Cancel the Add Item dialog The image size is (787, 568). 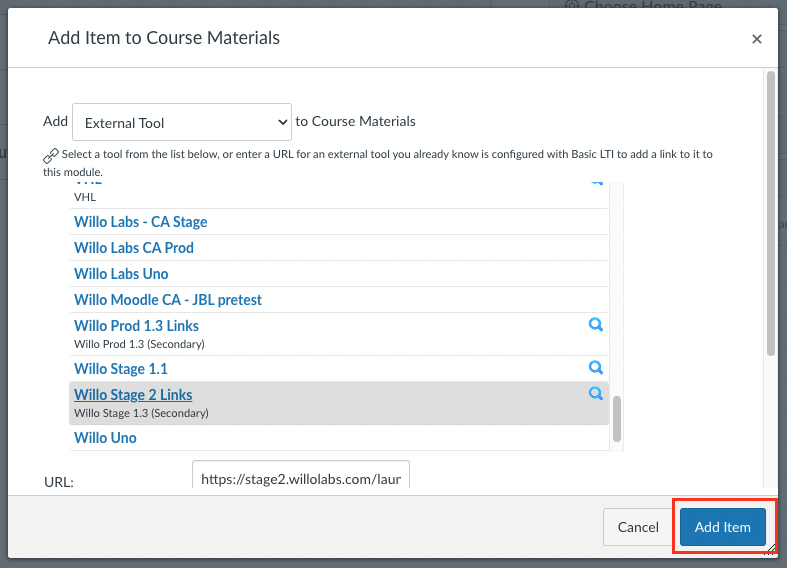click(638, 527)
